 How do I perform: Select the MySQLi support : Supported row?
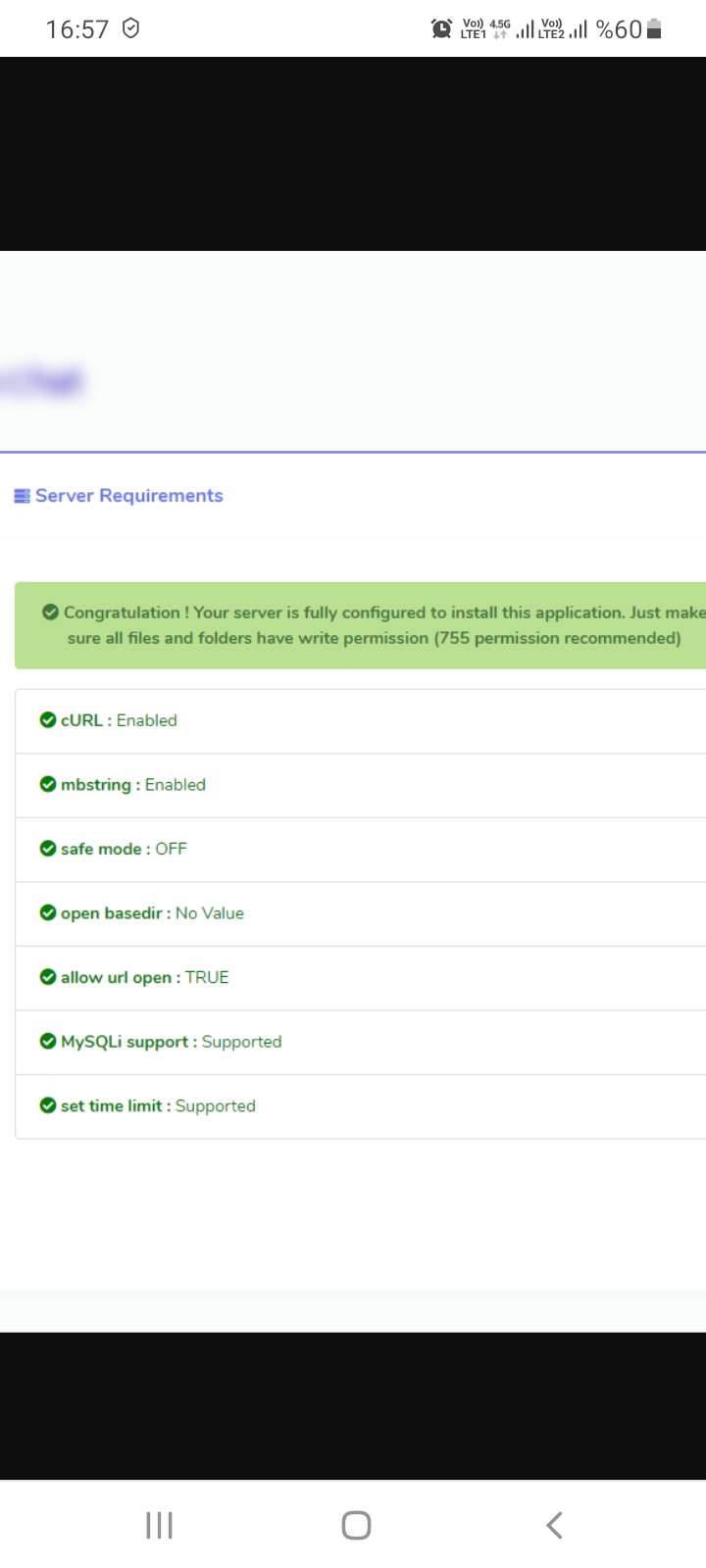361,1043
